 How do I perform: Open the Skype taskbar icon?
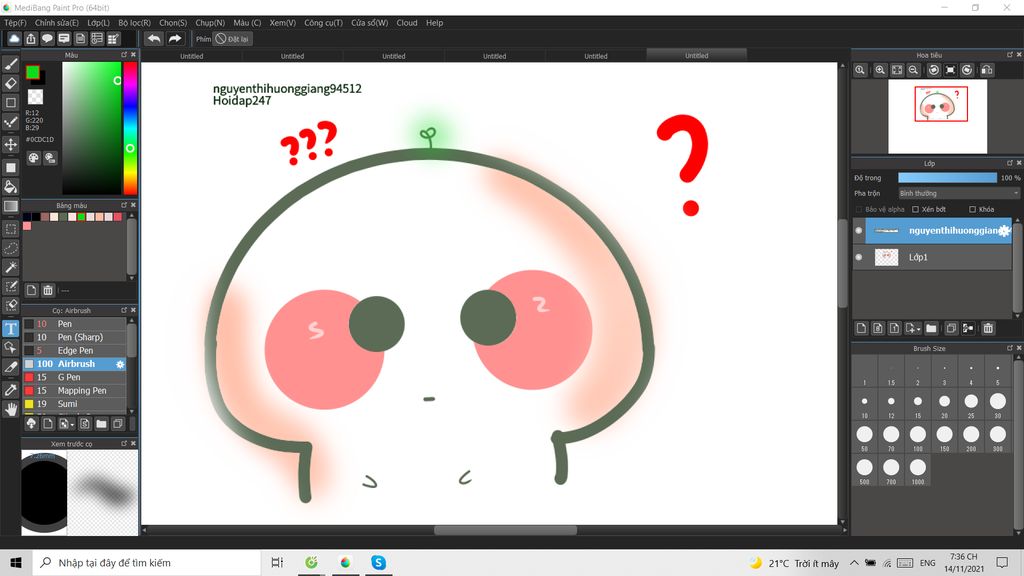(x=377, y=562)
